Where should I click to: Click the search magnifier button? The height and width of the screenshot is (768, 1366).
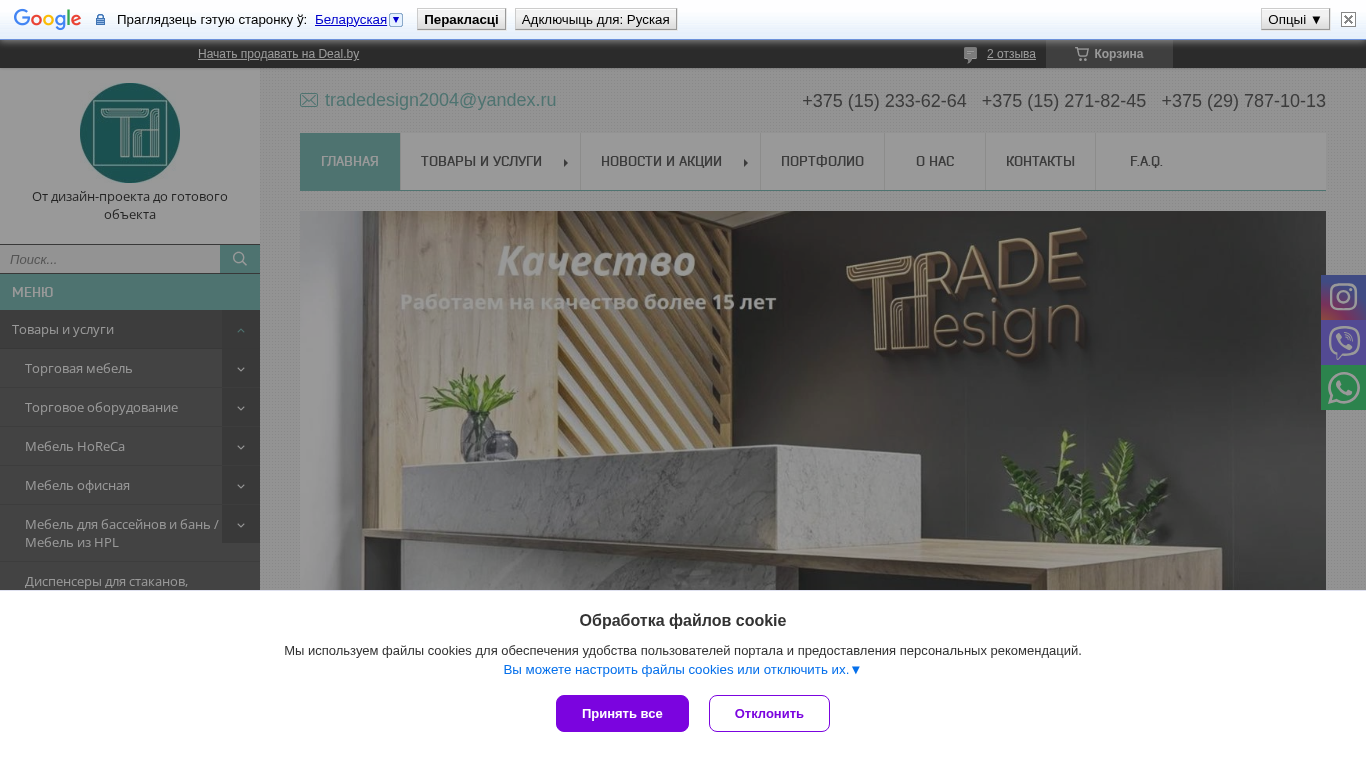[x=240, y=259]
